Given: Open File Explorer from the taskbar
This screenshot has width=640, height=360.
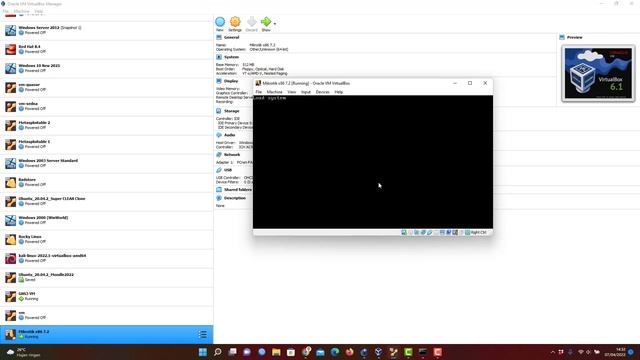Looking at the screenshot, I should click(276, 352).
